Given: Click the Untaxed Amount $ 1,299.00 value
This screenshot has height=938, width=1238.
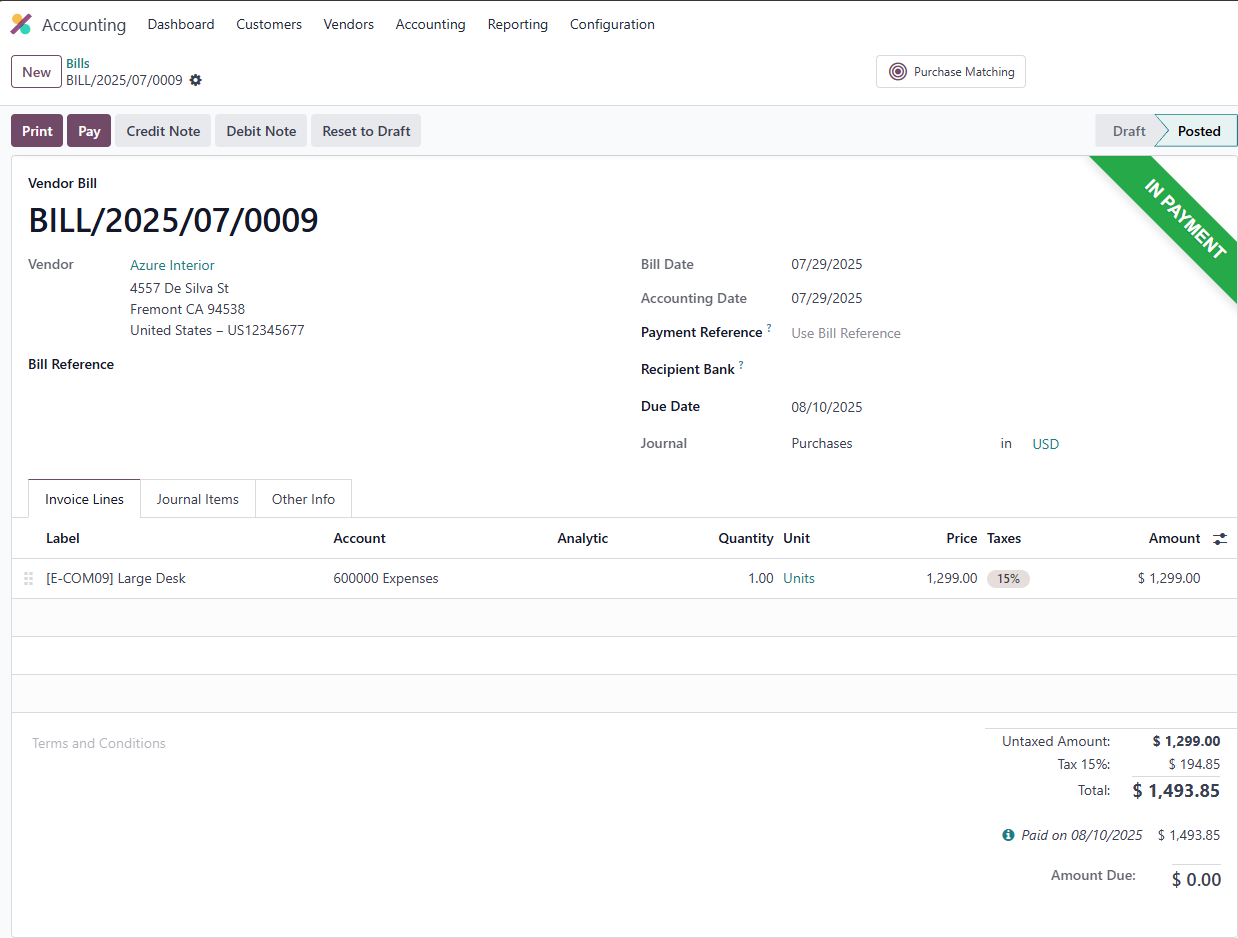Looking at the screenshot, I should [1186, 741].
